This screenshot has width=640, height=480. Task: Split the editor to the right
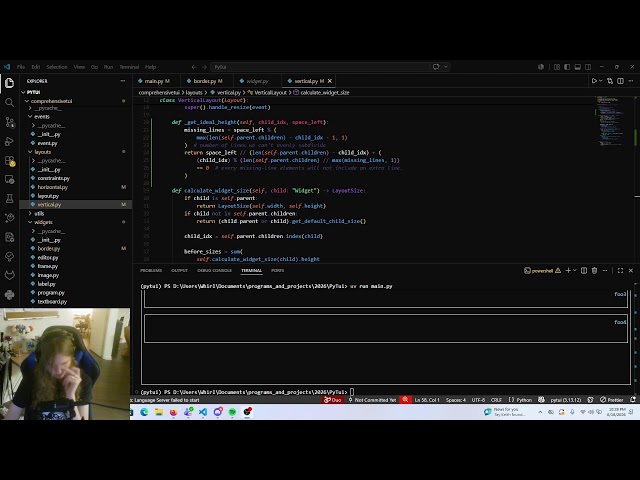coord(620,81)
